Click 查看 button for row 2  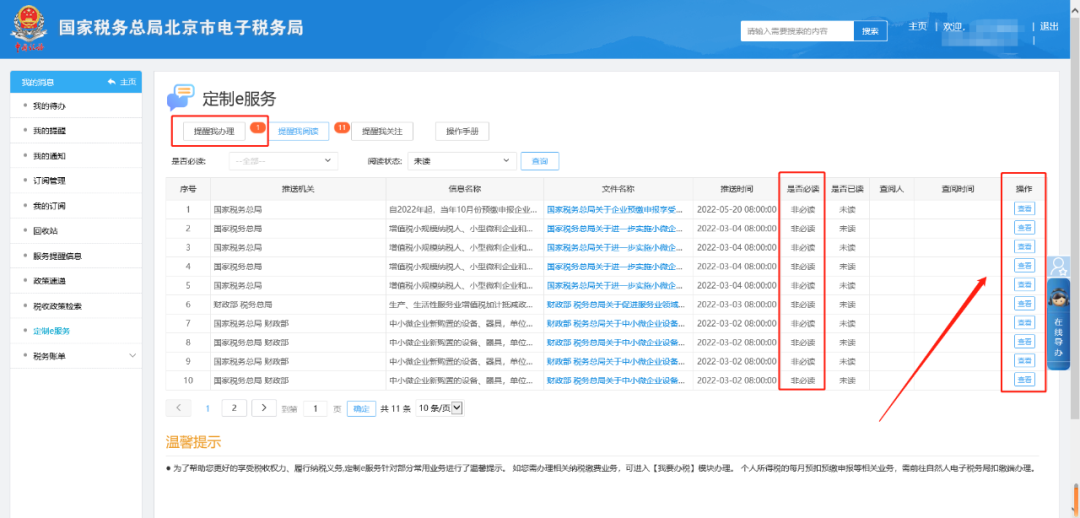point(1024,228)
